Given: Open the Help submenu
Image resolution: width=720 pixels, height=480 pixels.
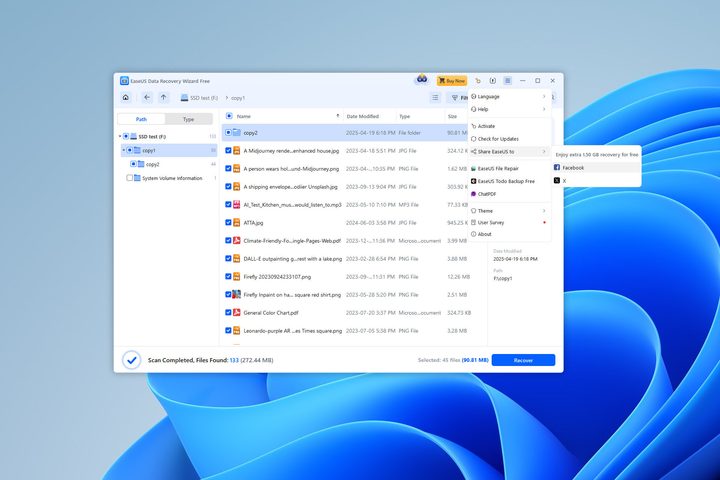Looking at the screenshot, I should pyautogui.click(x=509, y=109).
